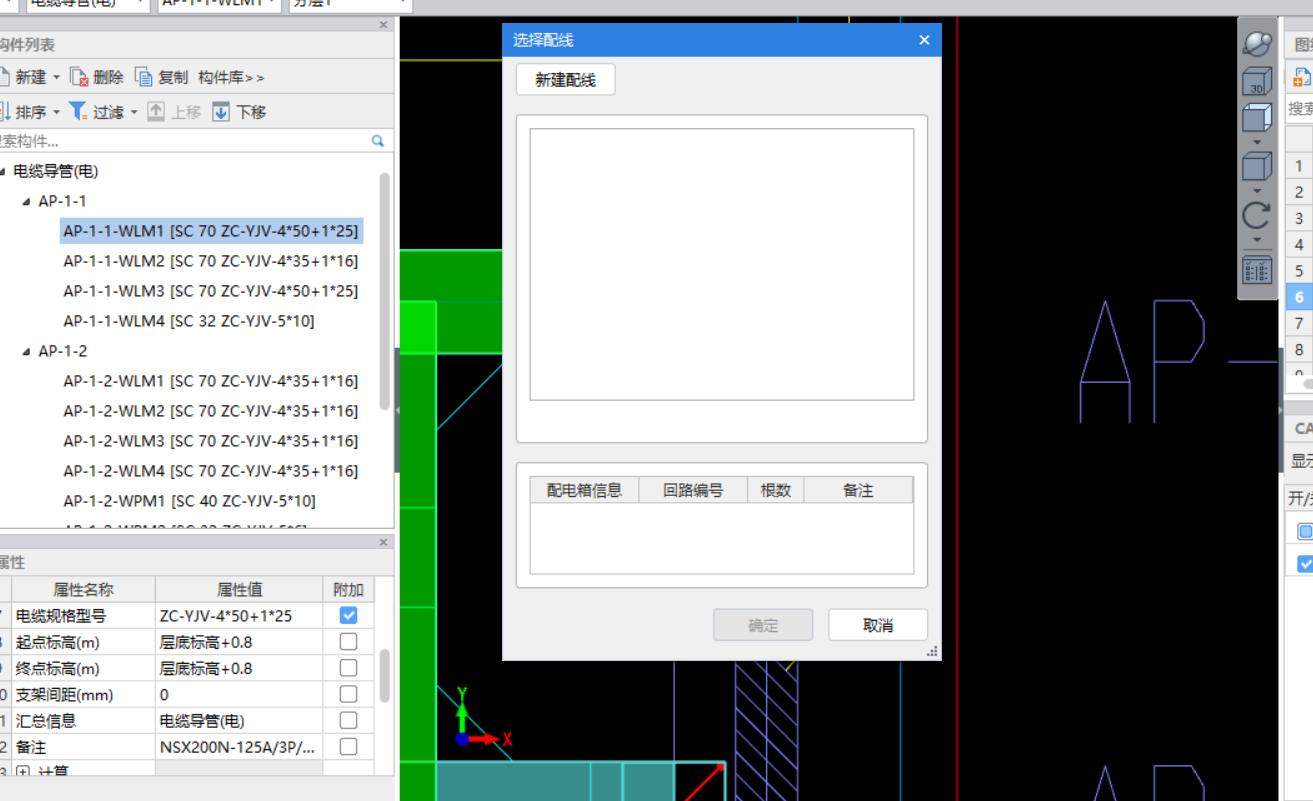
Task: Click the 配电箱信息 column header
Action: click(x=584, y=490)
